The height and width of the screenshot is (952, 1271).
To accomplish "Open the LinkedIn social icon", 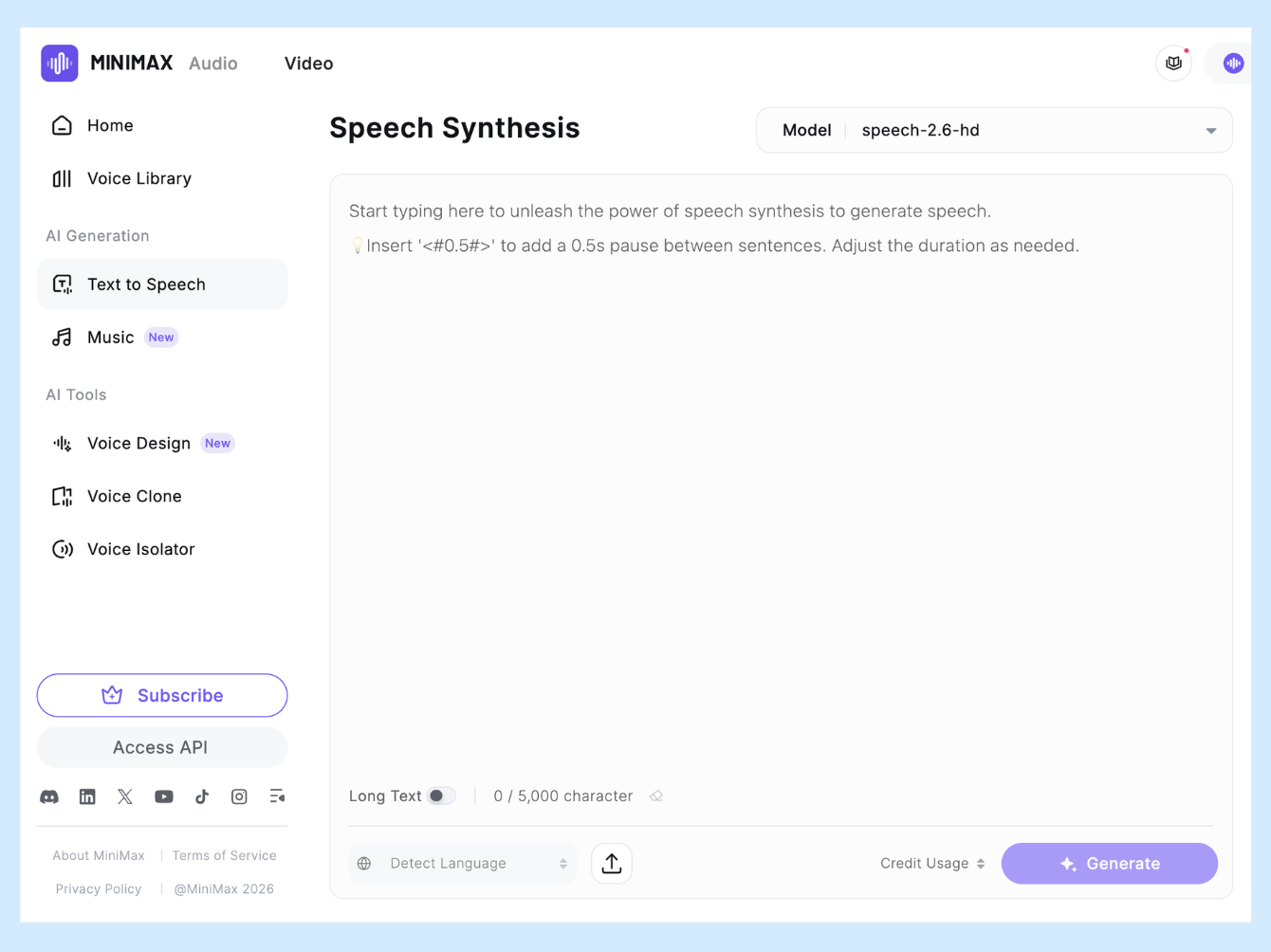I will (x=87, y=796).
